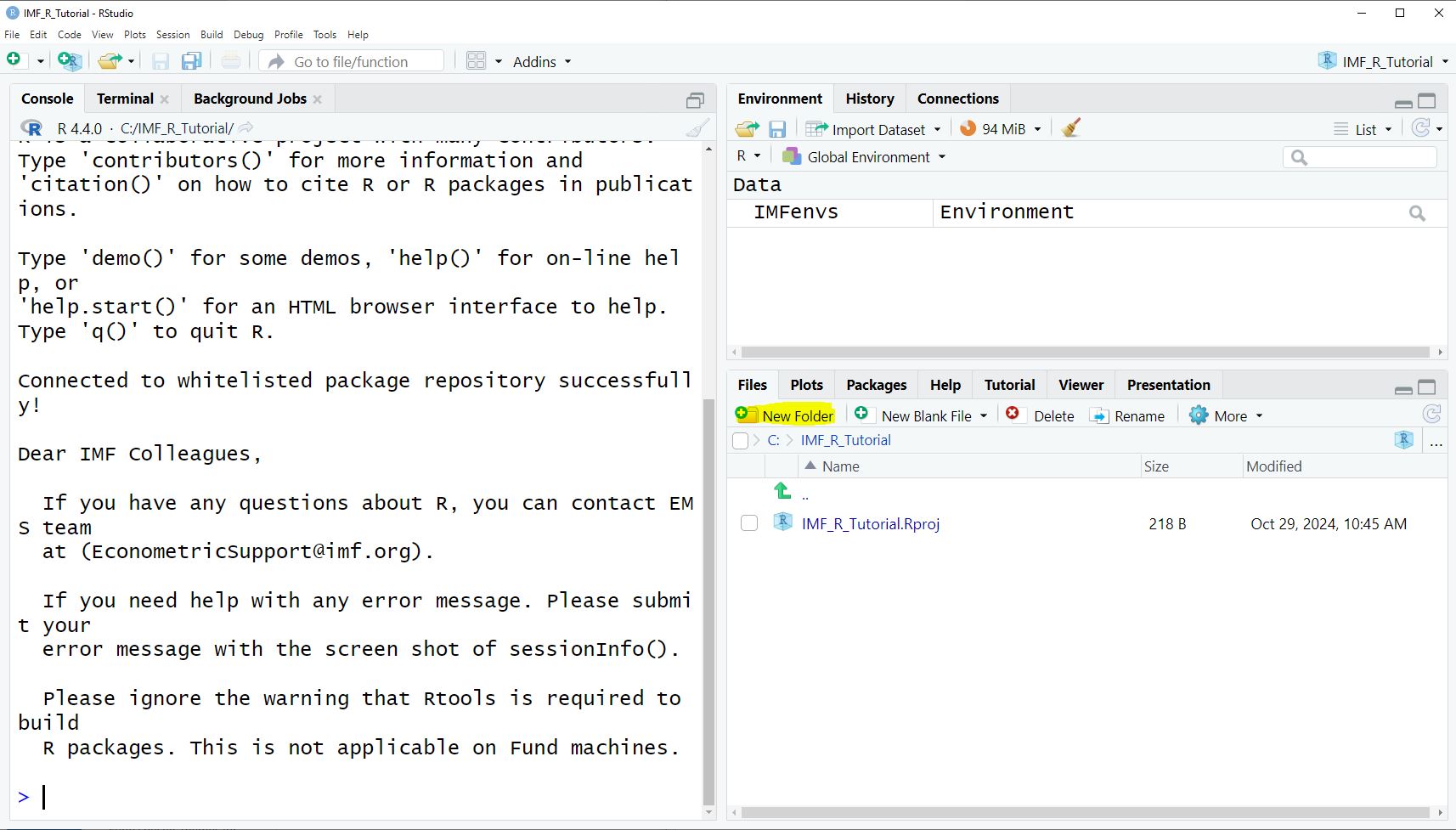Click the magnifier next to IMFenvs
This screenshot has width=1456, height=830.
click(x=1417, y=213)
